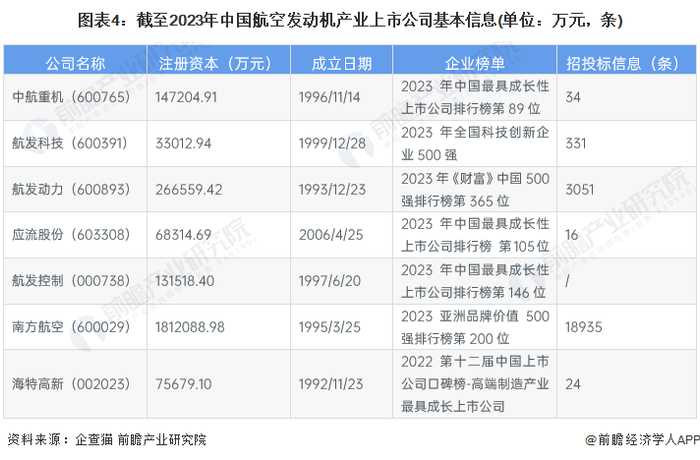Click the slash in 航发控制 bidding cell
The height and width of the screenshot is (460, 700).
point(567,281)
